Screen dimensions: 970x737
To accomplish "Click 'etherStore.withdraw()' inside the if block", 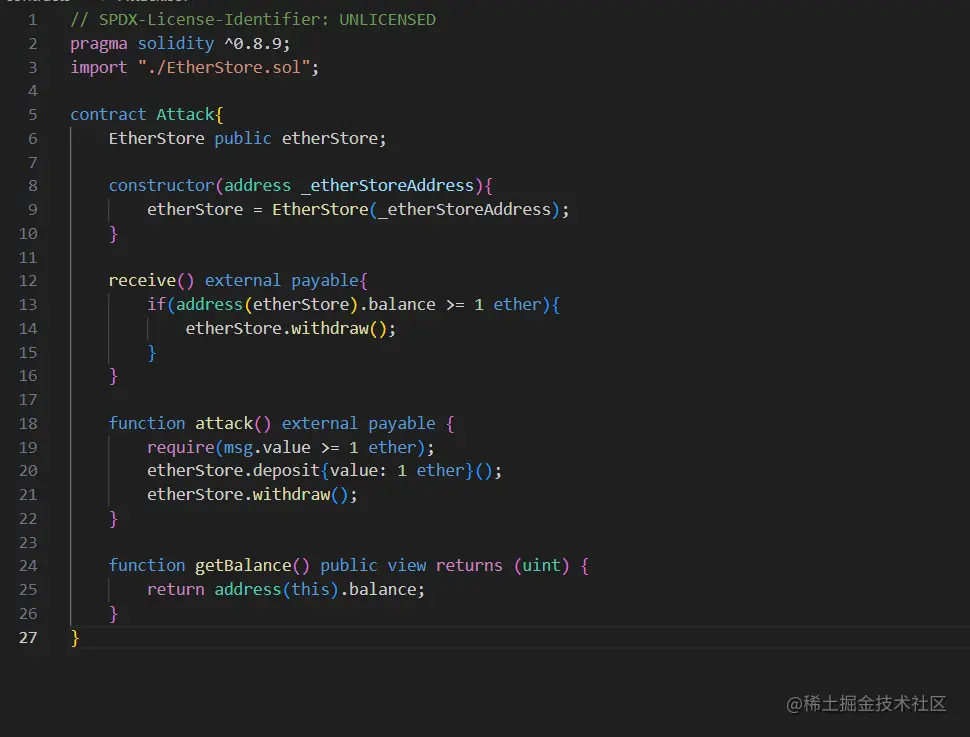I will tap(286, 329).
